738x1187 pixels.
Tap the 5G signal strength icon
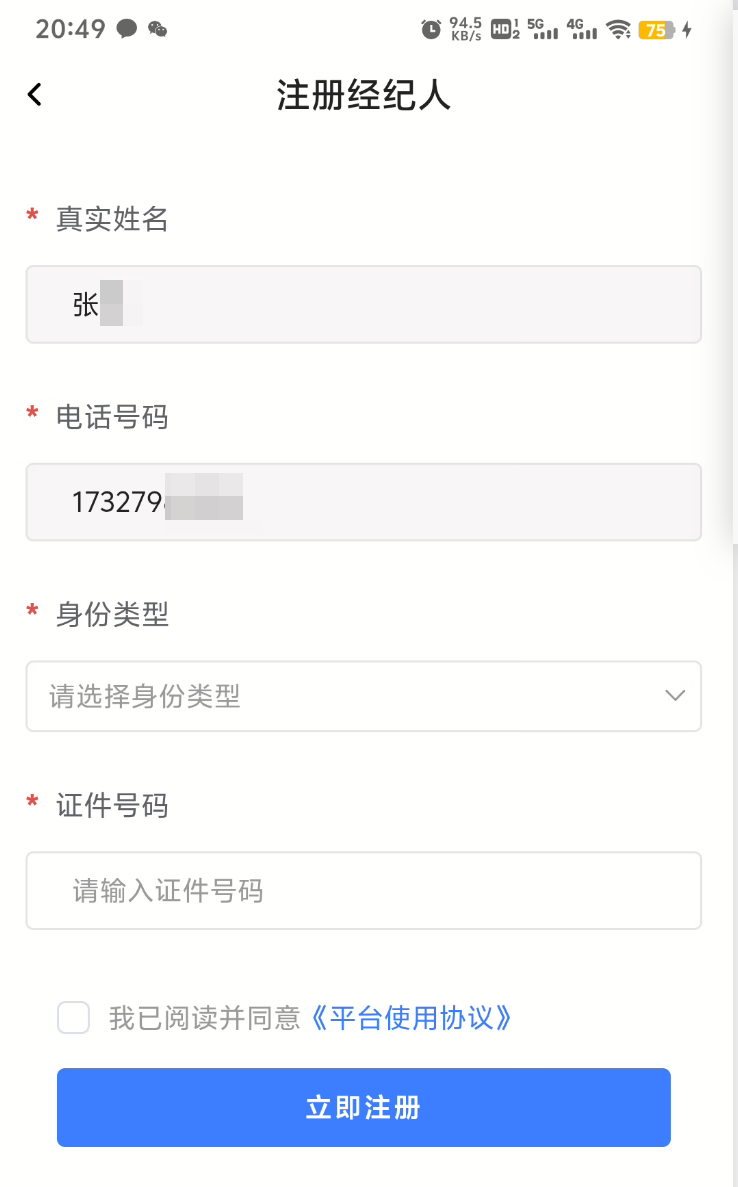coord(542,29)
